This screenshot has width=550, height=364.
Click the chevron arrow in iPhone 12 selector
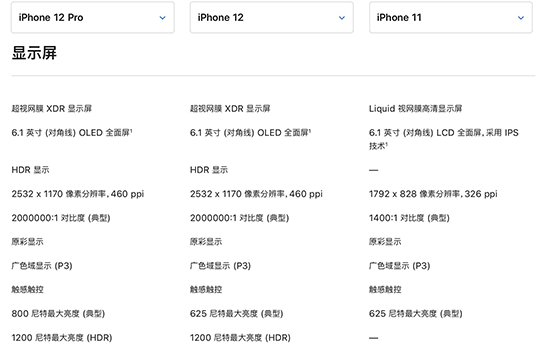342,18
